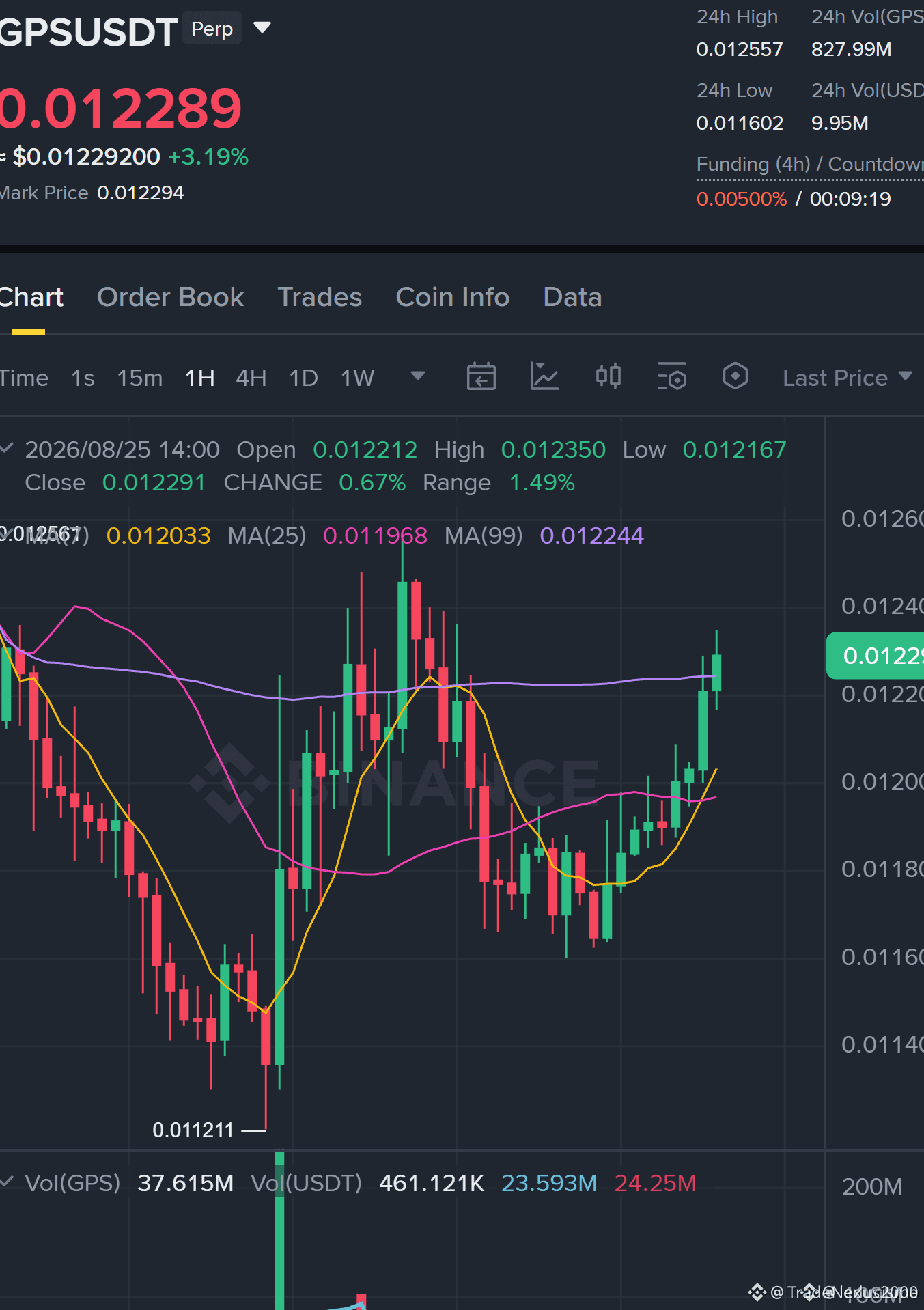Click the Vol(USDT) 461.121K value
The image size is (924, 1310).
pos(432,1183)
